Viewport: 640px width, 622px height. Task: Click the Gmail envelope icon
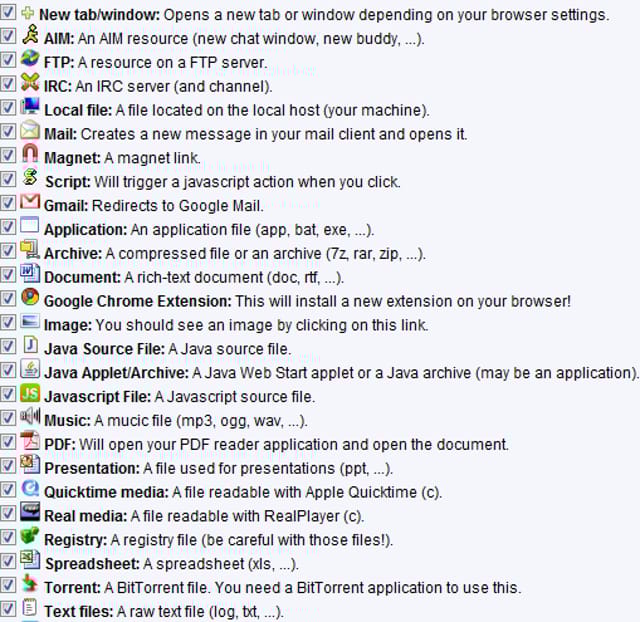[x=30, y=201]
